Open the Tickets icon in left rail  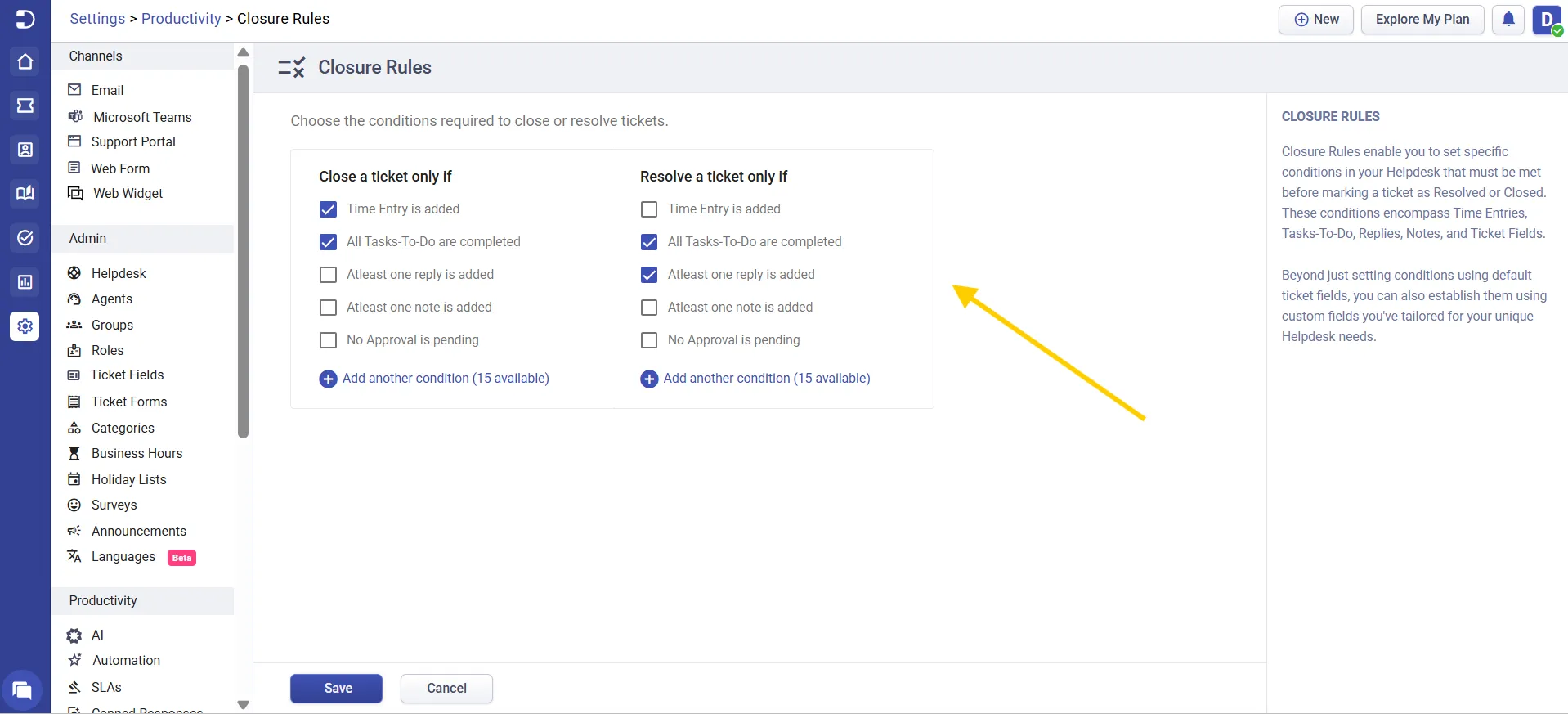(25, 106)
